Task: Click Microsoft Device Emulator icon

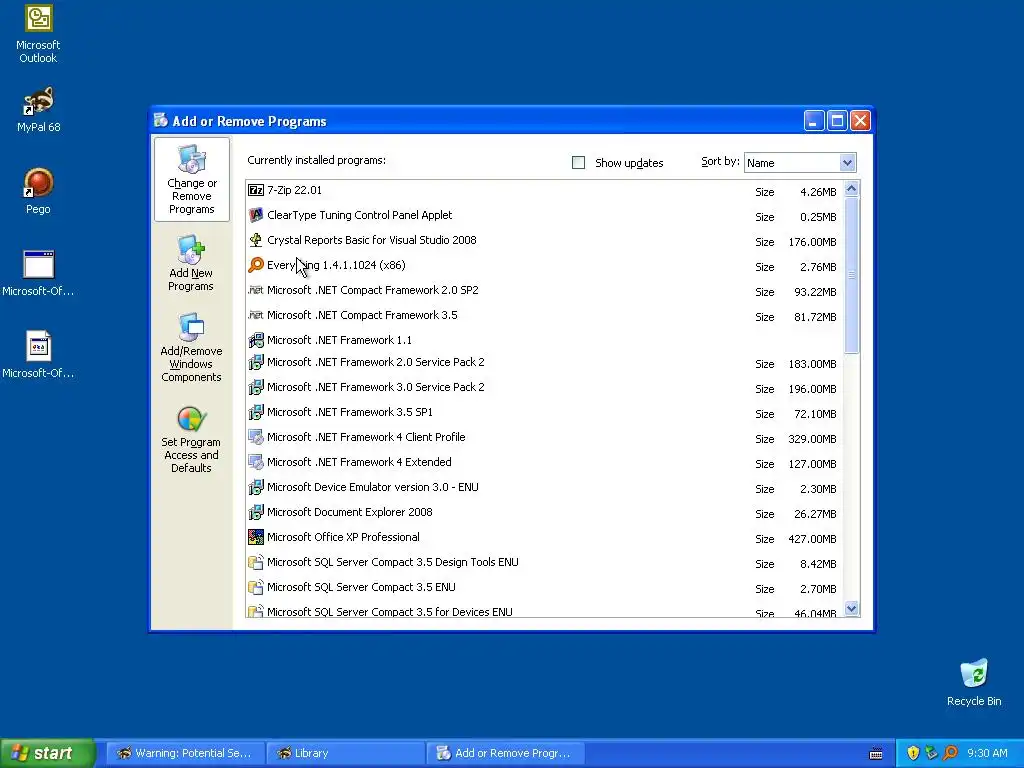Action: [x=256, y=487]
